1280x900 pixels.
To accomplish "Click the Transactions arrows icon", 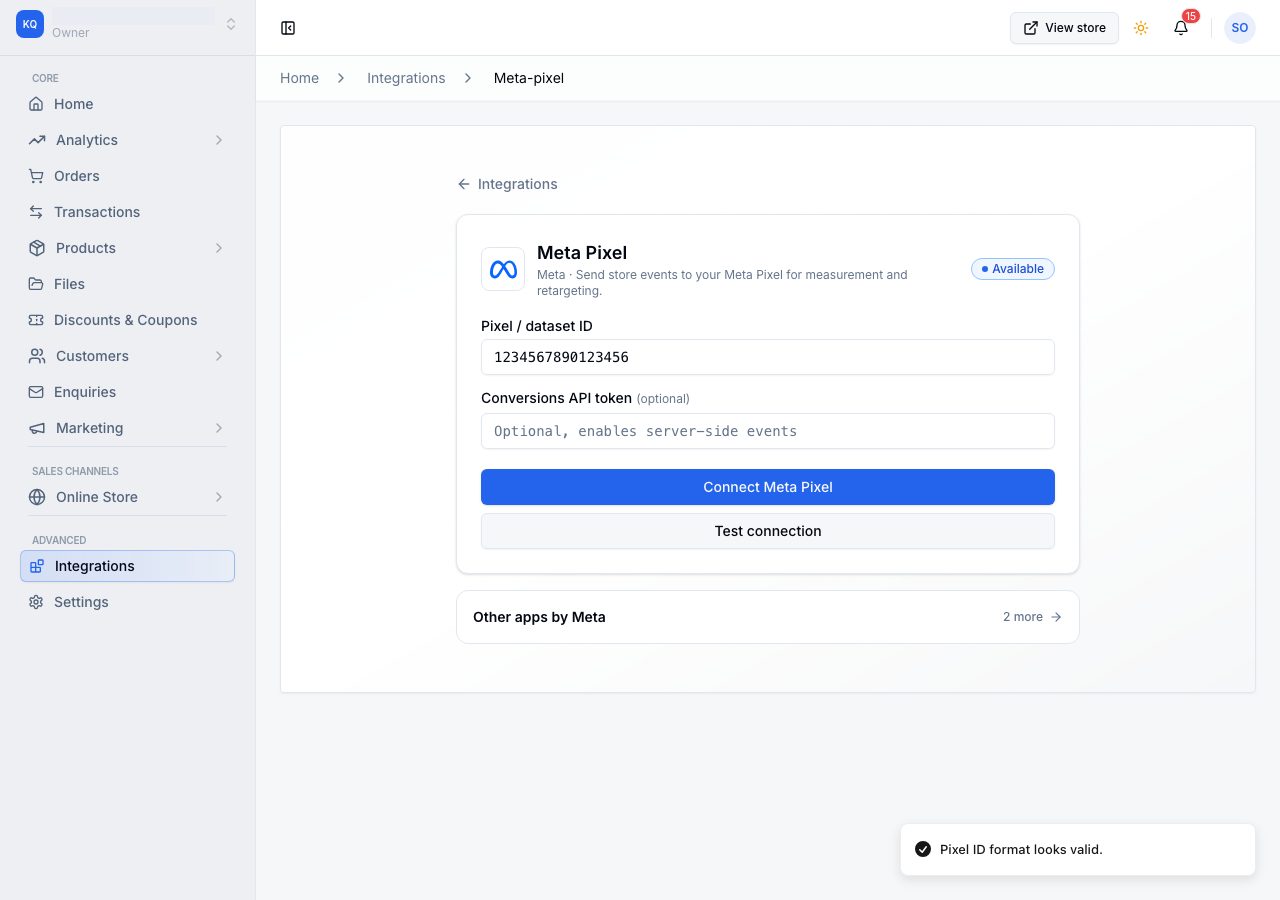I will pos(36,212).
